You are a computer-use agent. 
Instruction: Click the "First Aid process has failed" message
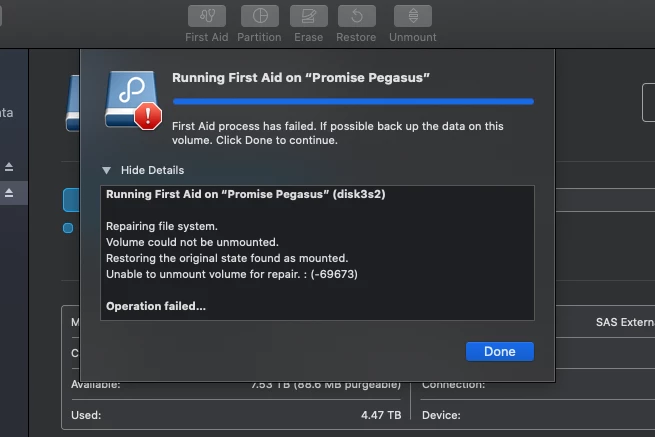pos(338,133)
